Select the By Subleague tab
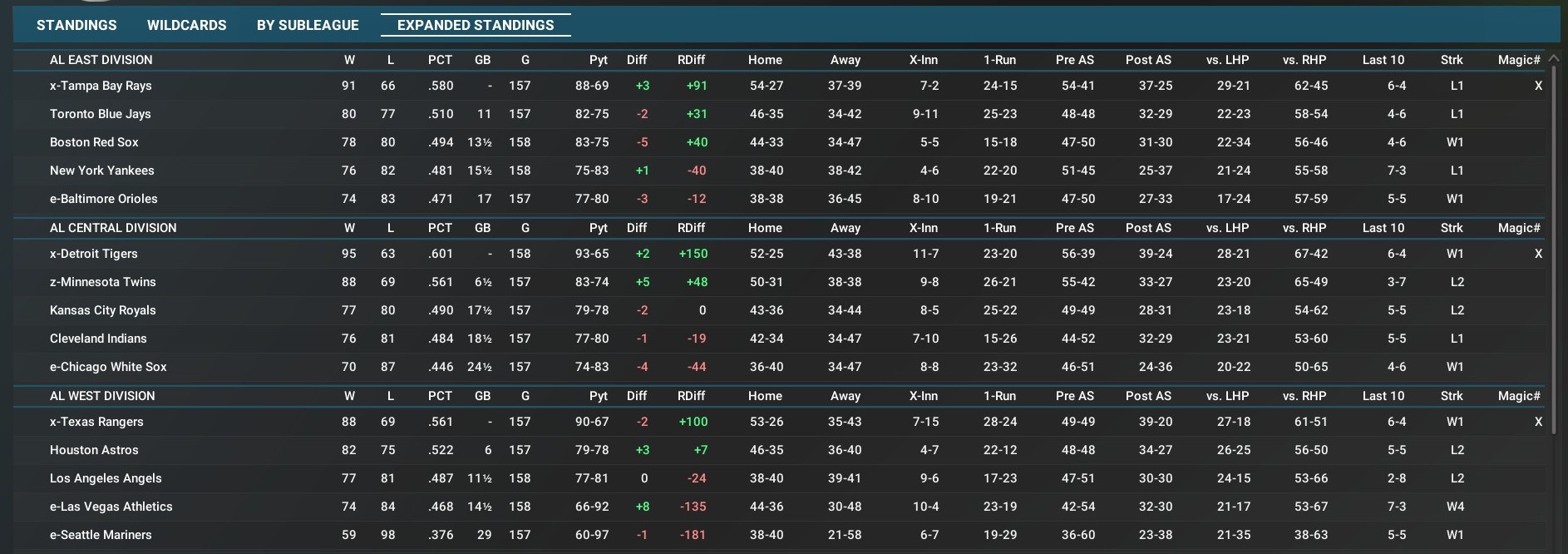This screenshot has width=1568, height=554. point(308,25)
